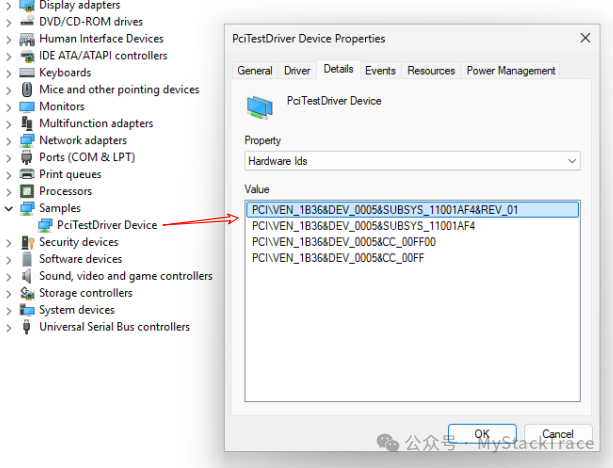
Task: Collapse the Samples node
Action: (x=9, y=208)
